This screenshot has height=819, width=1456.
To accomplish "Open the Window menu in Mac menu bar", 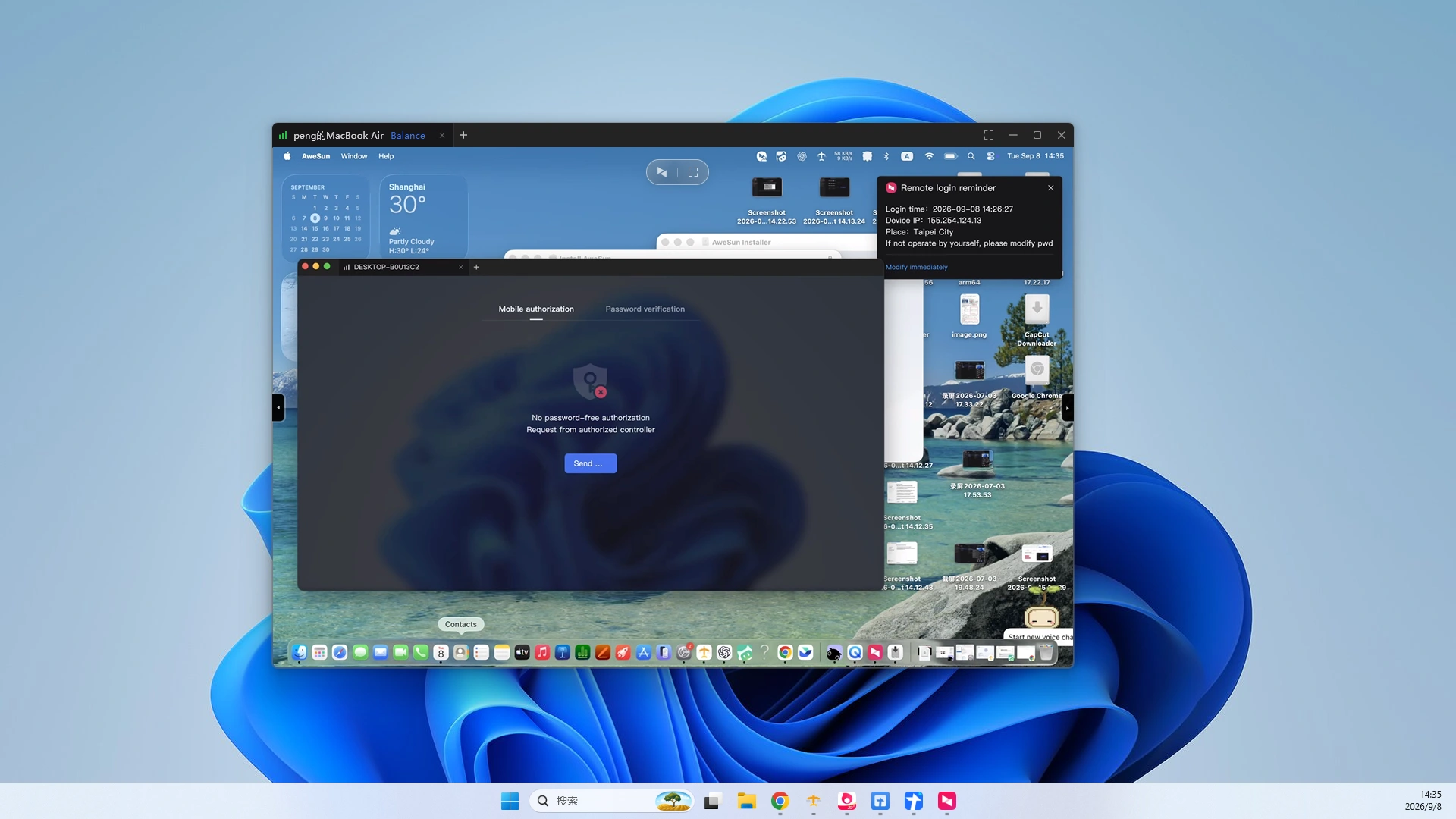I will click(x=353, y=156).
